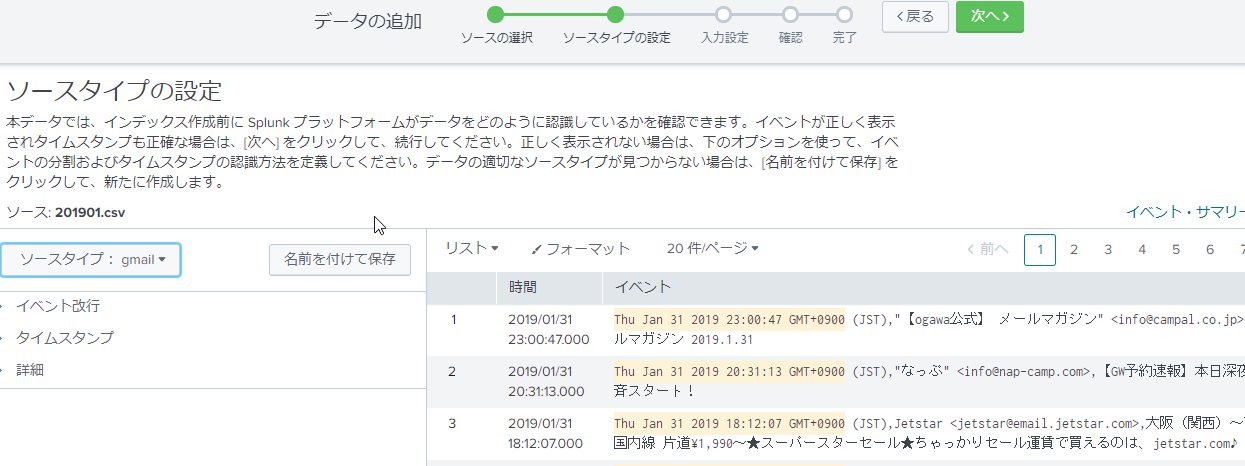Click highlighted timestamp Thu Jan 31 2019 23:00:47
Screen dimensions: 1245x466
pos(729,319)
